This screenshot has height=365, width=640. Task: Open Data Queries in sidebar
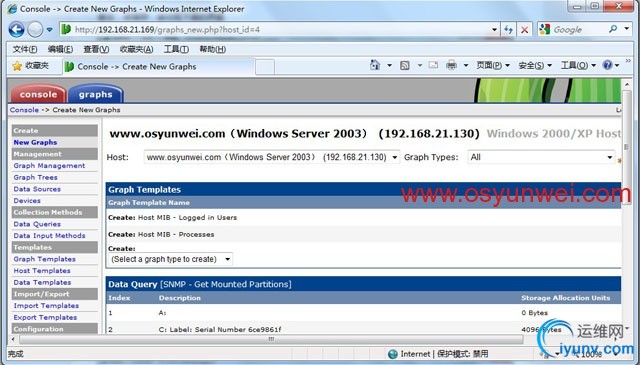[37, 224]
